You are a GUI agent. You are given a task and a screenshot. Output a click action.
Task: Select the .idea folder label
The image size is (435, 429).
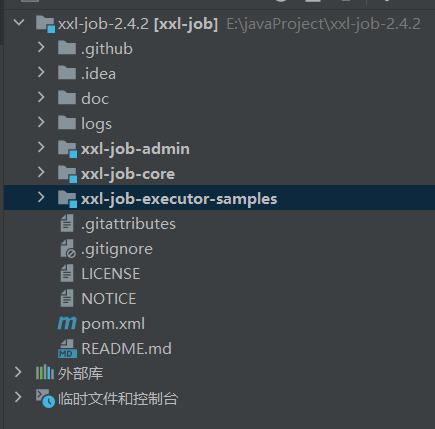pyautogui.click(x=98, y=74)
